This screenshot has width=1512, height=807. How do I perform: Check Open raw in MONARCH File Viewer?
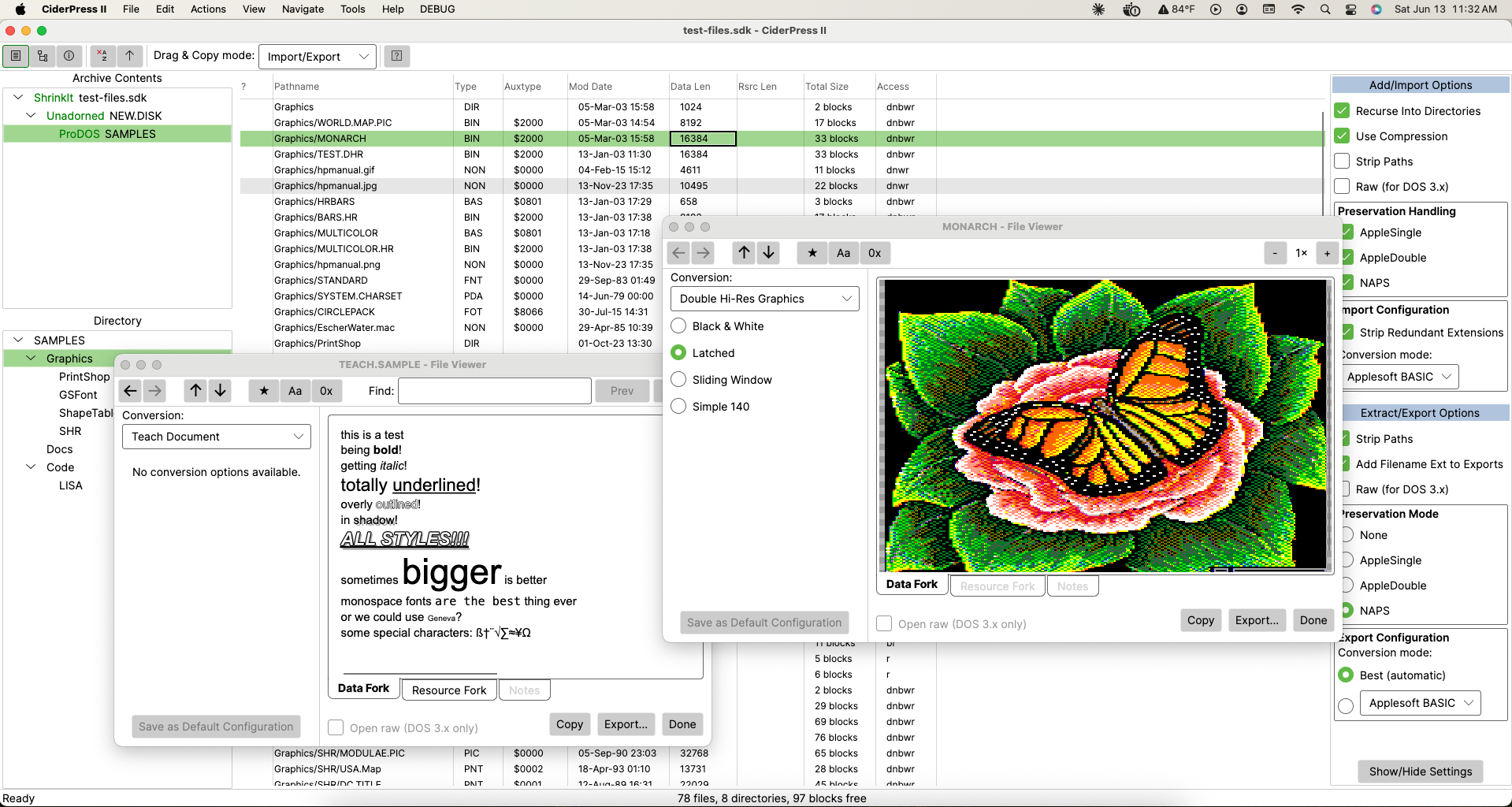click(x=885, y=623)
